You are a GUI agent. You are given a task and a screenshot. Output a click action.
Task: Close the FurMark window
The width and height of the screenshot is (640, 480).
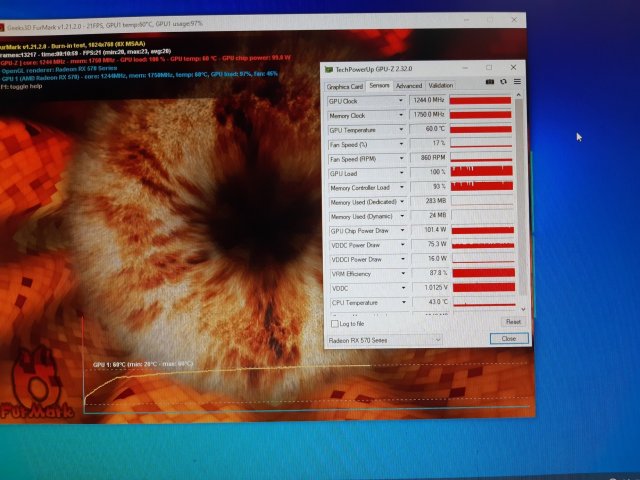514,20
